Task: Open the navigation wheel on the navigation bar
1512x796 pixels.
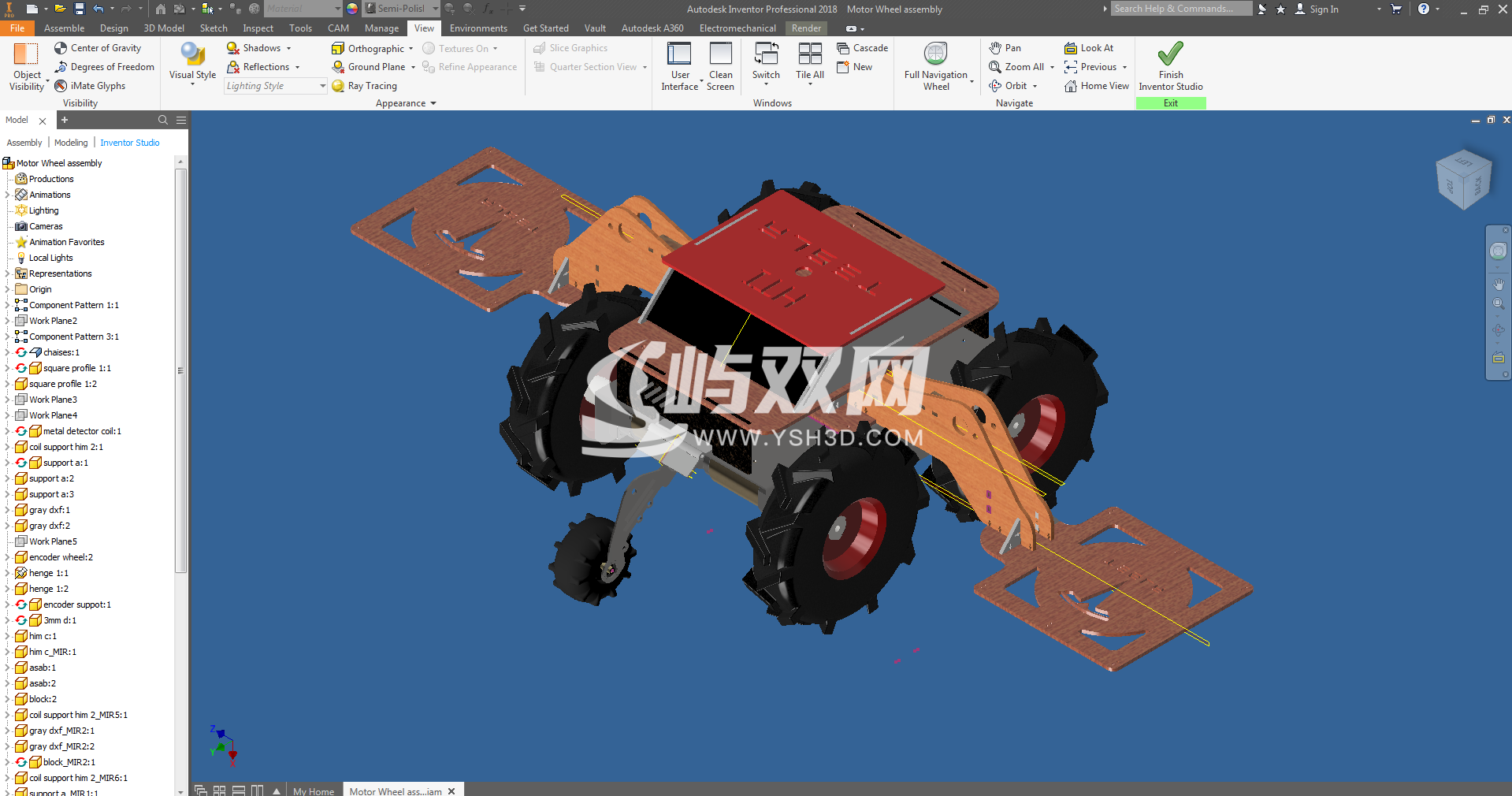Action: [x=1498, y=251]
